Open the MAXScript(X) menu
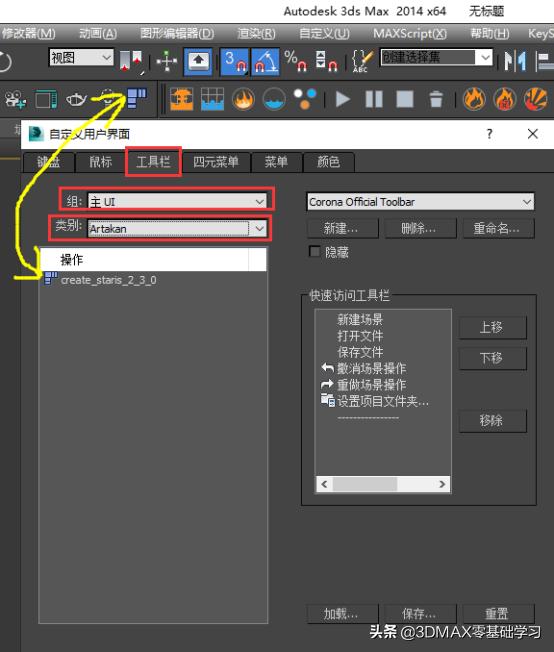Viewport: 554px width, 652px height. click(x=410, y=33)
